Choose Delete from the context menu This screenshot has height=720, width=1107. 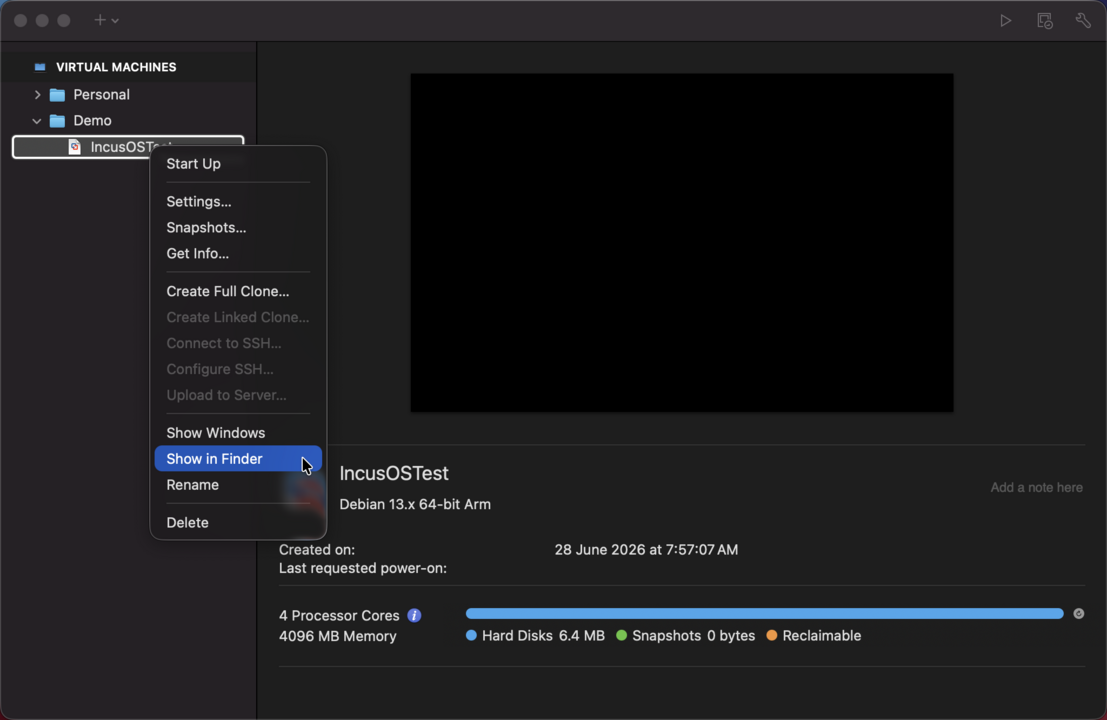tap(238, 522)
